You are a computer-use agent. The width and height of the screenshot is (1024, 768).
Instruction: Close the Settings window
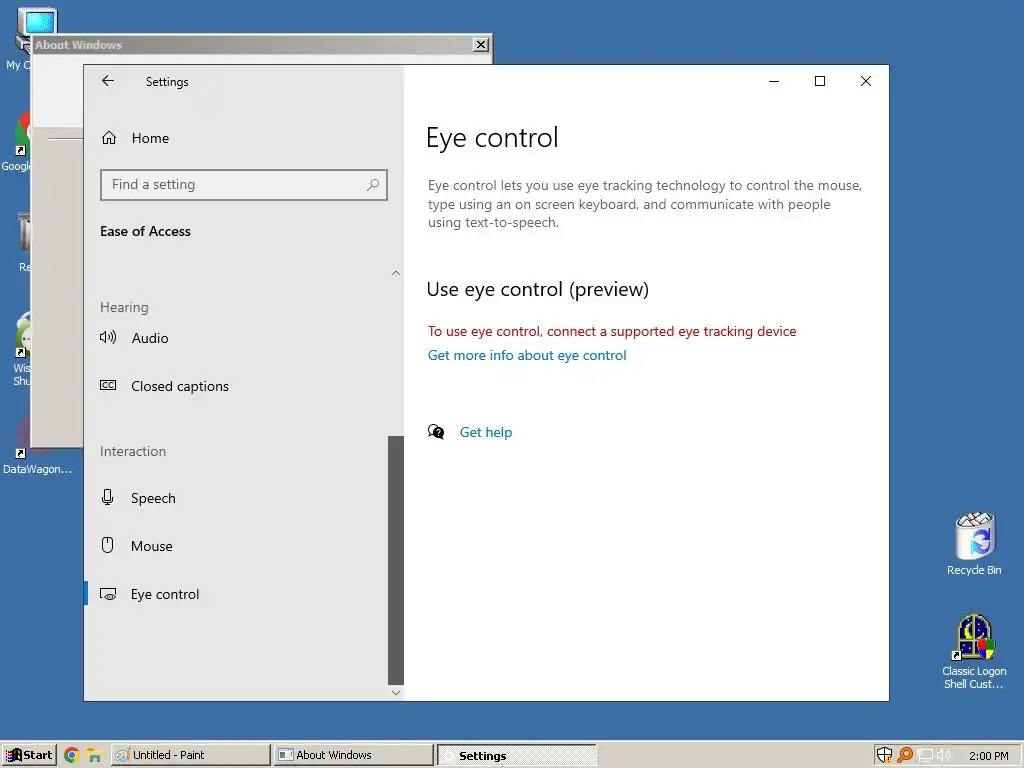point(866,81)
